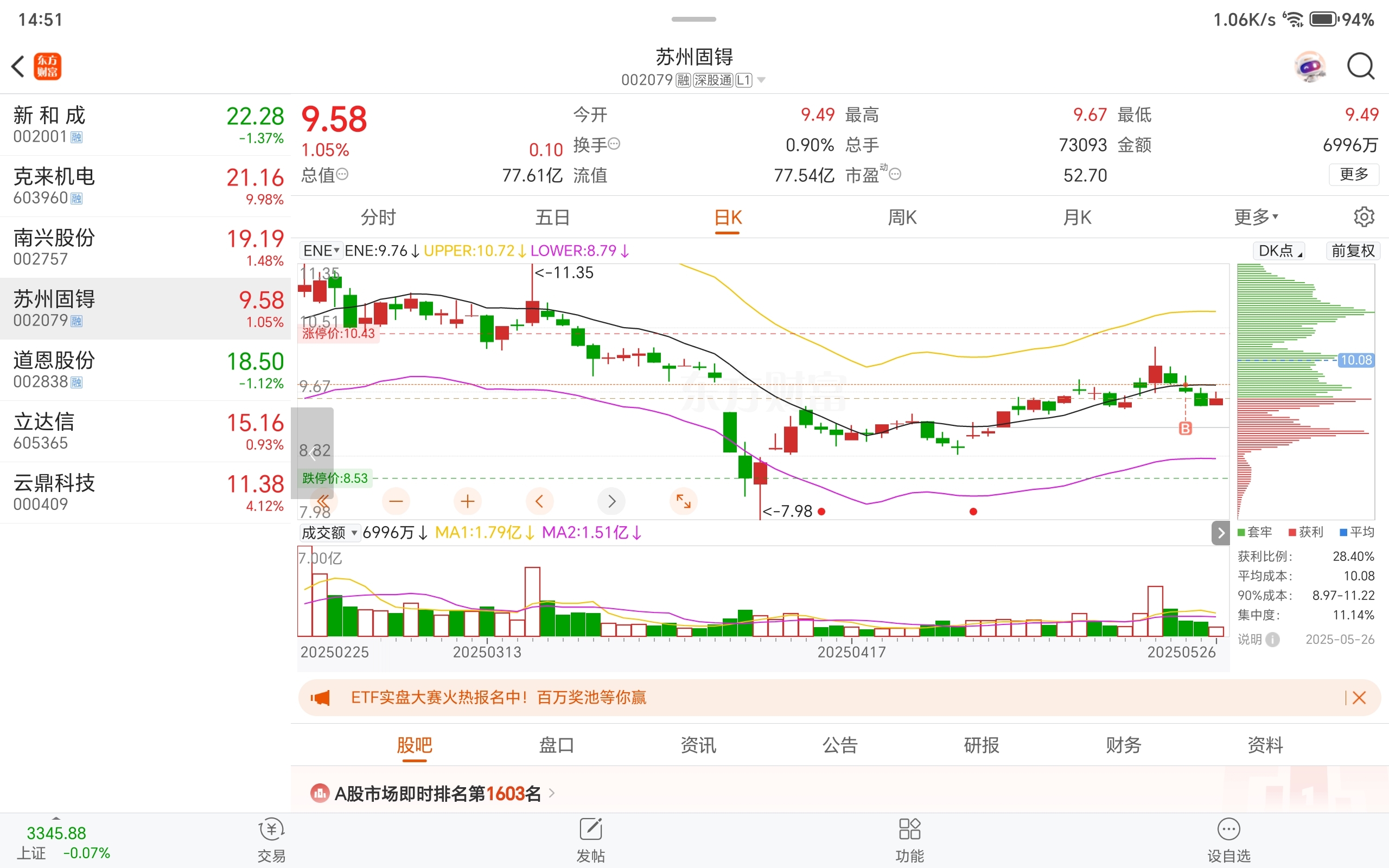Tap the 更多 quote details button
The width and height of the screenshot is (1389, 868).
(x=1354, y=175)
